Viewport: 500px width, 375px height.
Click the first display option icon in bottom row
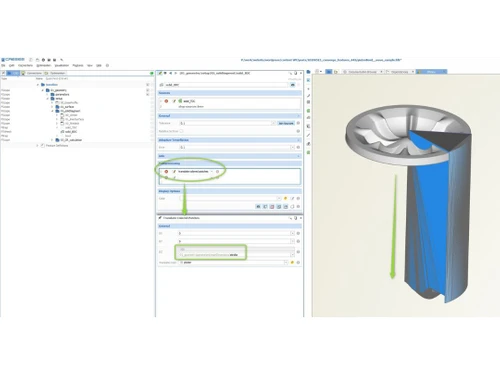(258, 207)
